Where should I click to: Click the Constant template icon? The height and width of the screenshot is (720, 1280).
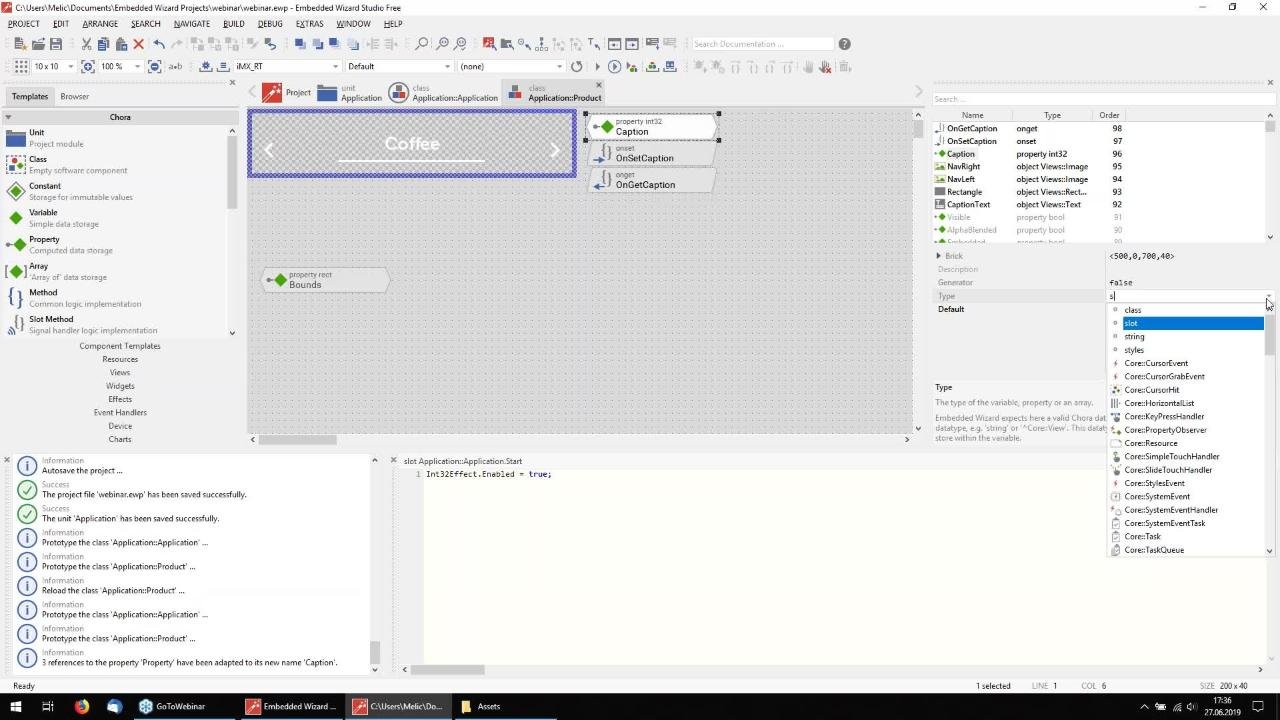[15, 191]
